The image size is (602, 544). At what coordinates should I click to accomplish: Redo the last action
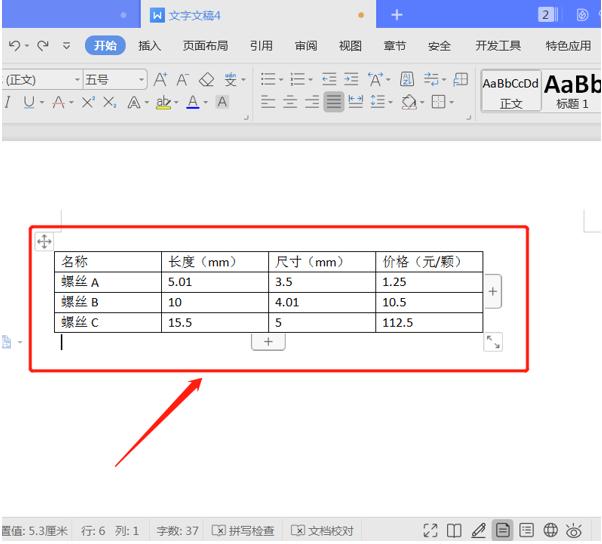click(x=43, y=46)
